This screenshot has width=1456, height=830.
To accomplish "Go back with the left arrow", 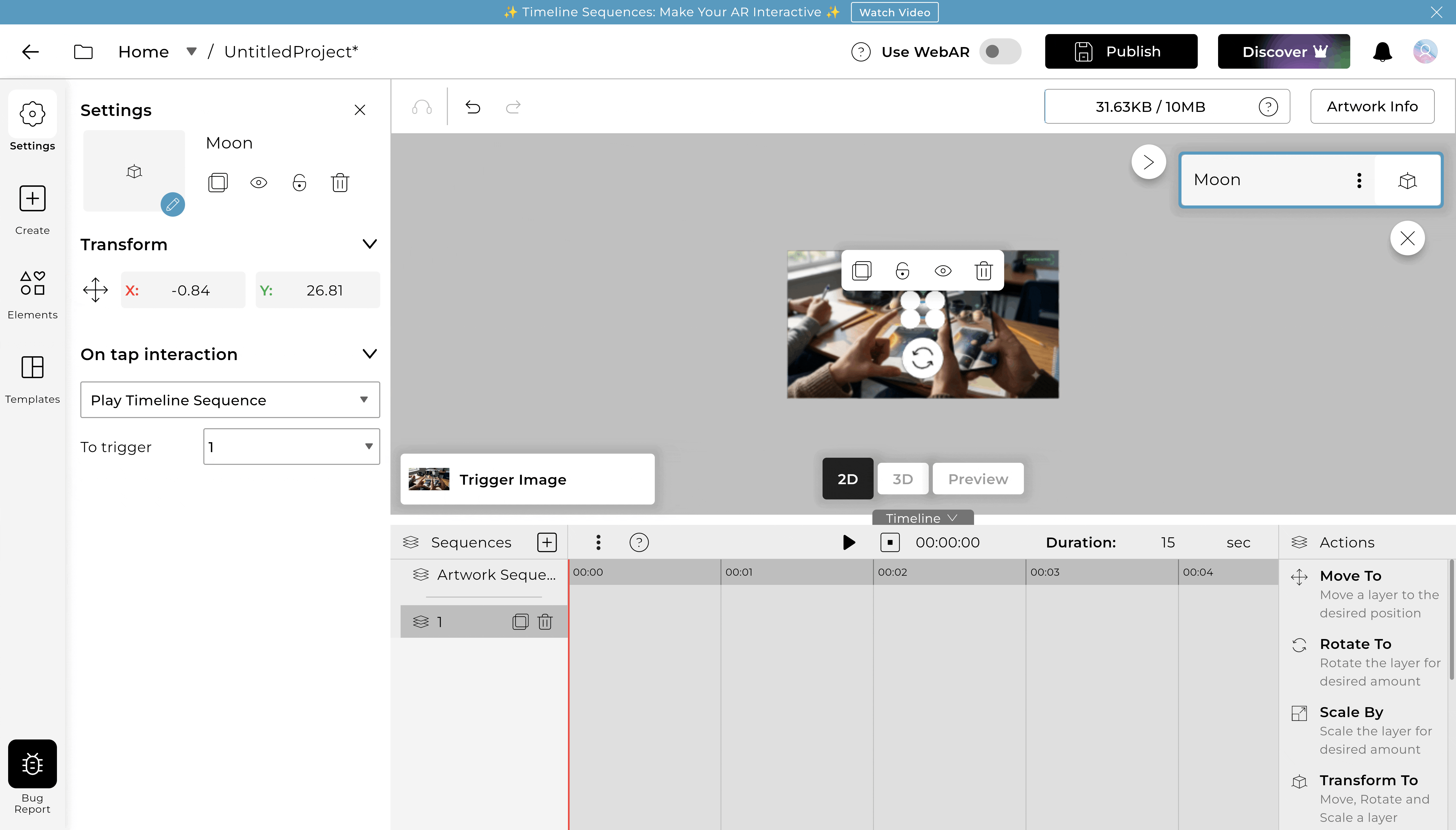I will click(30, 52).
